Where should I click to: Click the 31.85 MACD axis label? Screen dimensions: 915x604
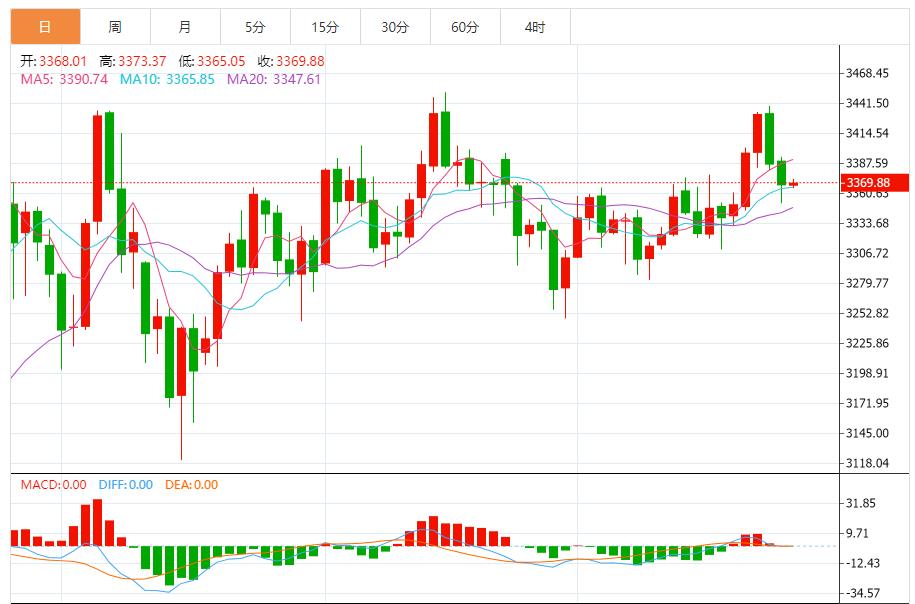pyautogui.click(x=860, y=503)
